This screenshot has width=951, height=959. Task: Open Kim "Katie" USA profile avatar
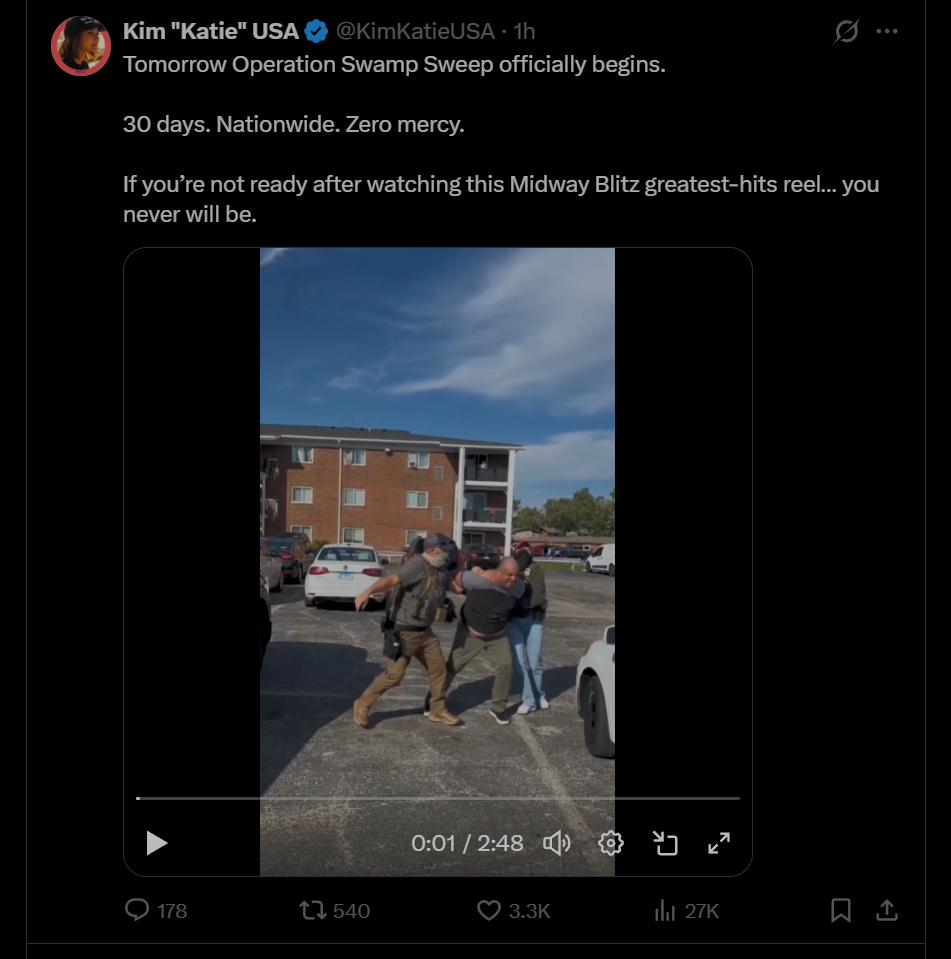81,46
